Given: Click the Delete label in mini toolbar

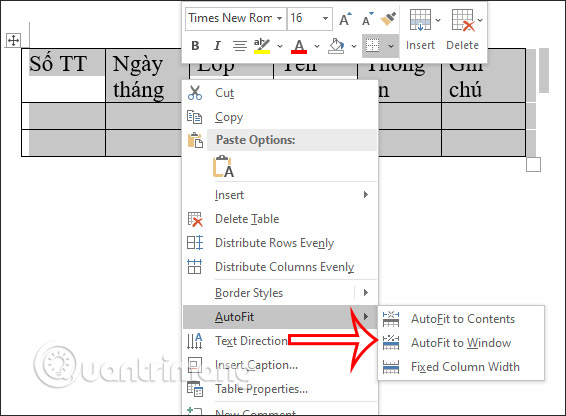Looking at the screenshot, I should click(x=462, y=45).
